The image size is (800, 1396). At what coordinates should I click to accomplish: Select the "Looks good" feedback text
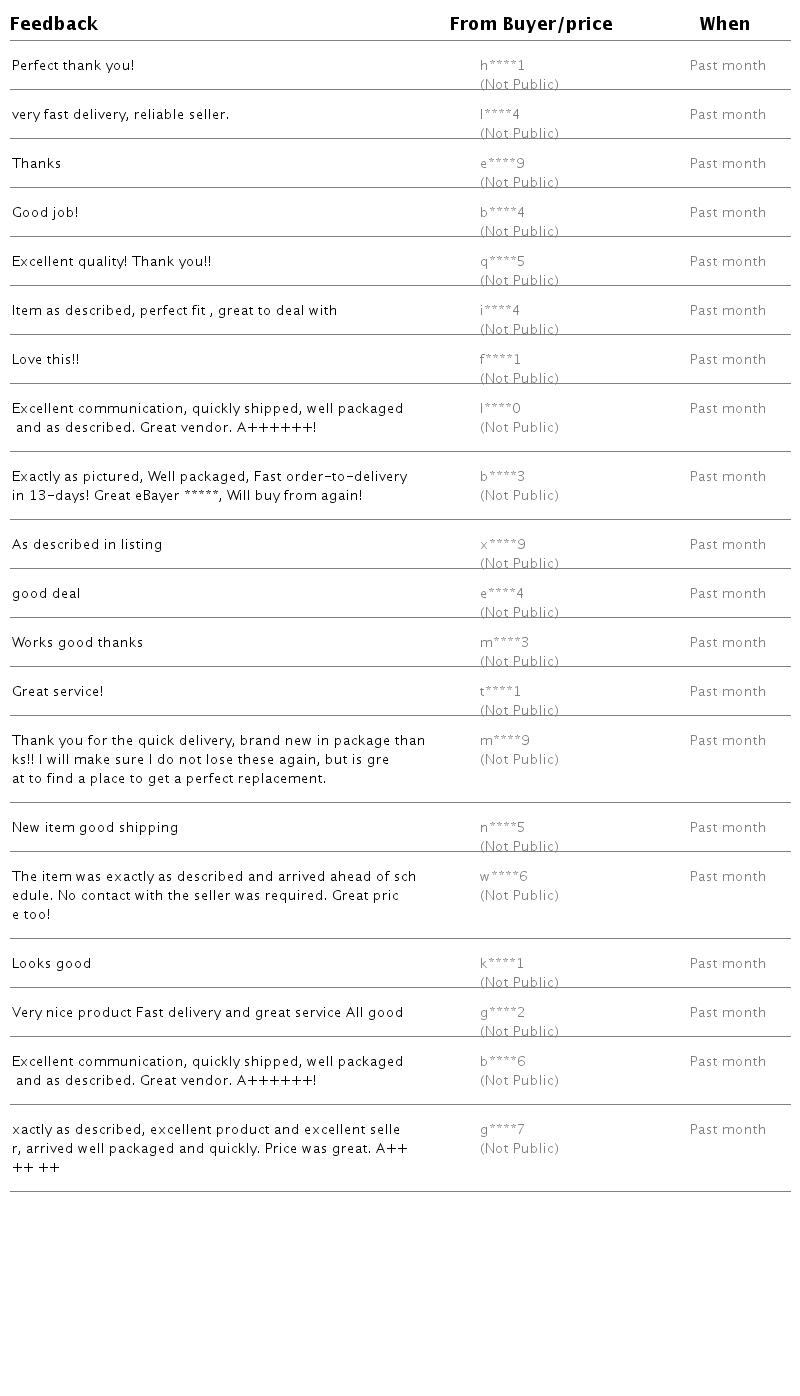51,964
